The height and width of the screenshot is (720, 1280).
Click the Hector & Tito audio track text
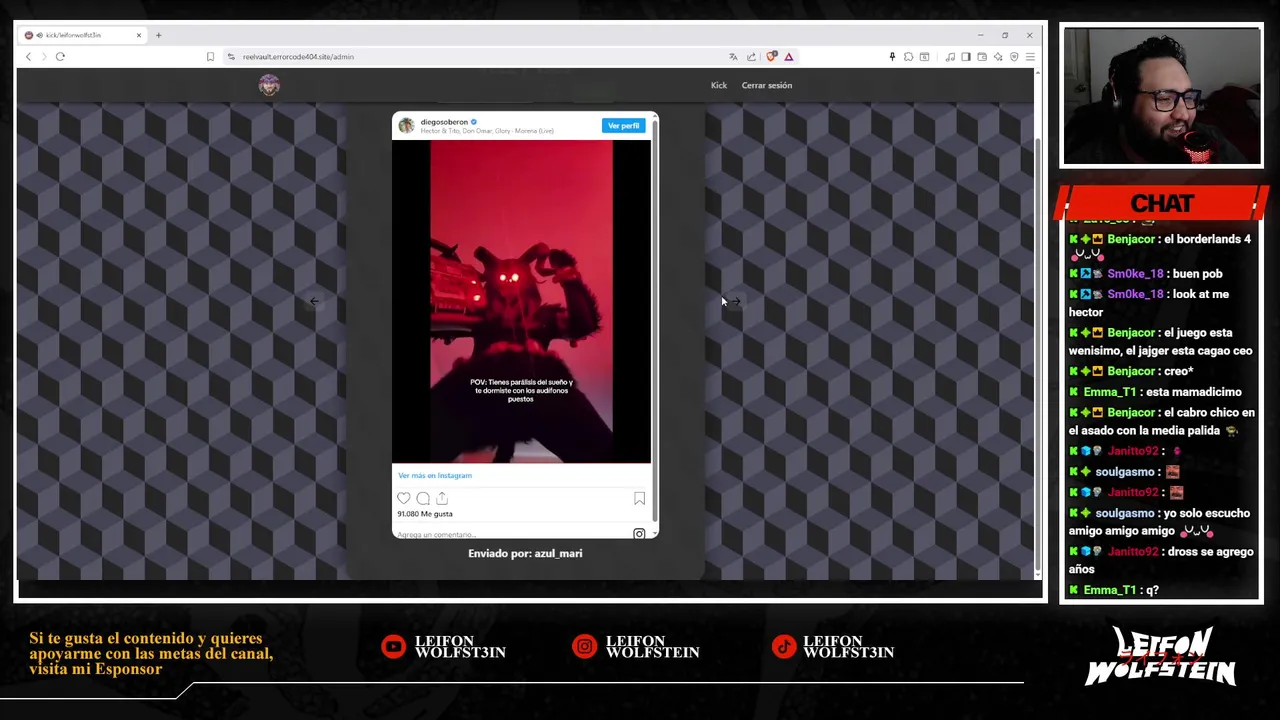[487, 131]
